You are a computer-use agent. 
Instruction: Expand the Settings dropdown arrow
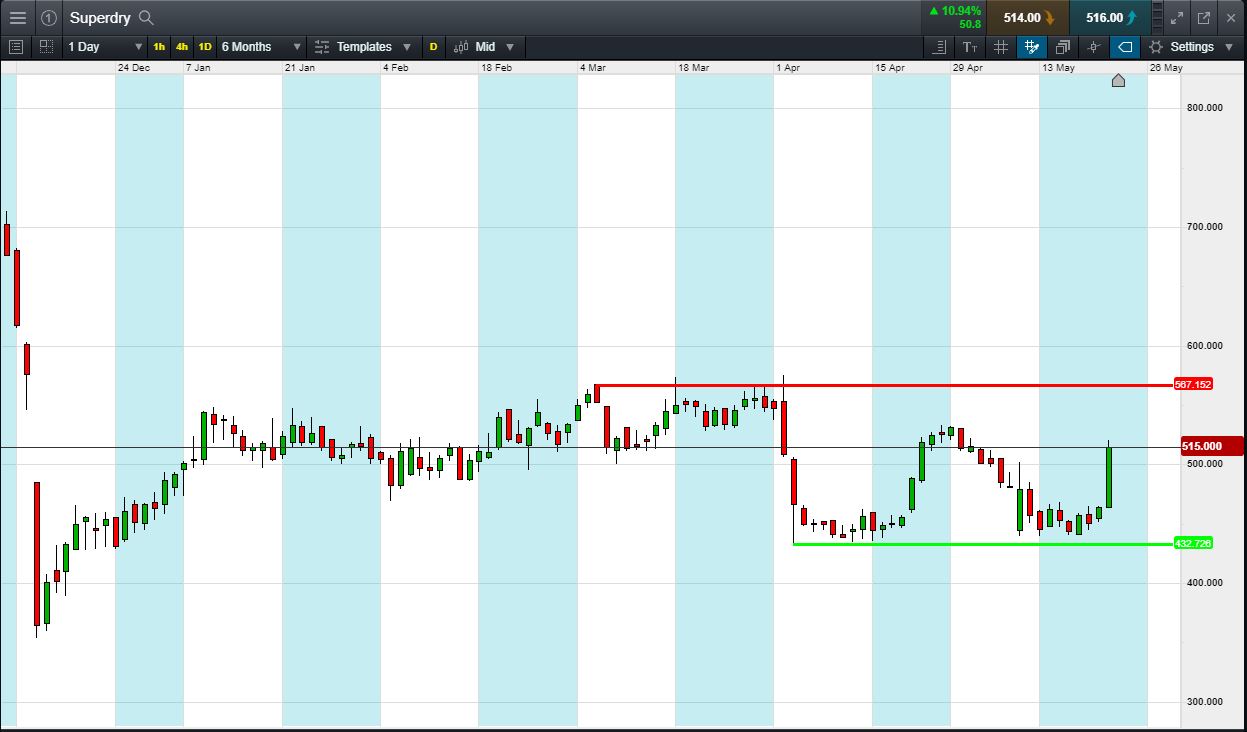pos(1229,47)
